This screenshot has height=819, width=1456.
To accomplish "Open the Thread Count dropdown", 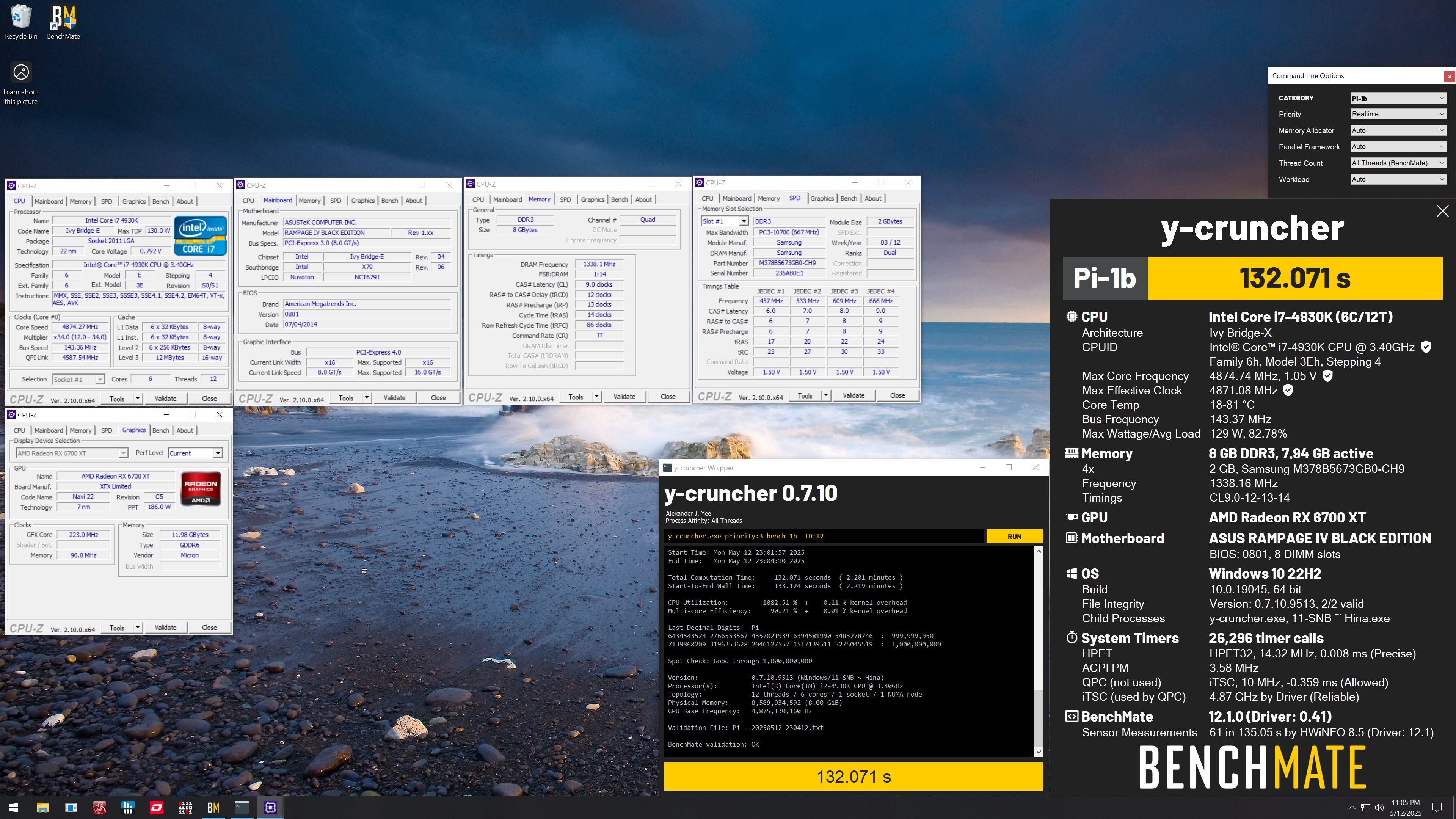I will tap(1398, 163).
